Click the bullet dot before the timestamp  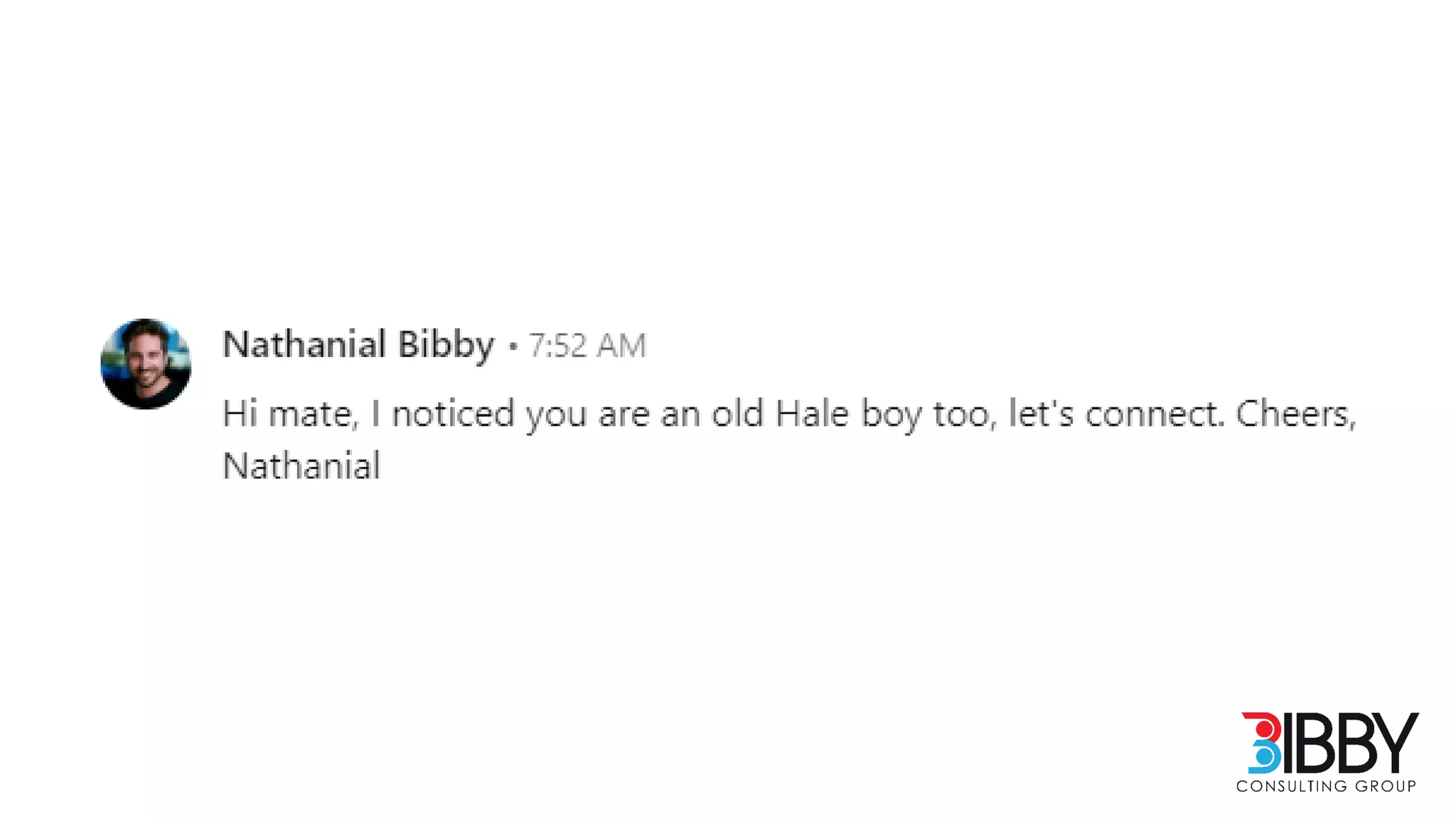pos(513,346)
